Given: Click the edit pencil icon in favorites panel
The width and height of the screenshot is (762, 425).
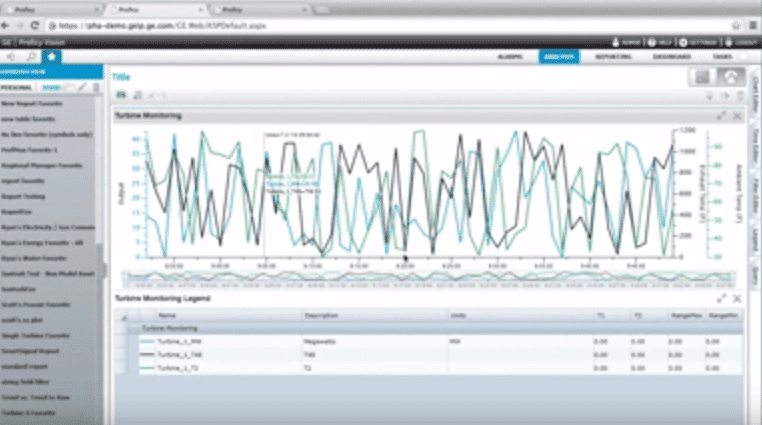Looking at the screenshot, I should click(82, 87).
